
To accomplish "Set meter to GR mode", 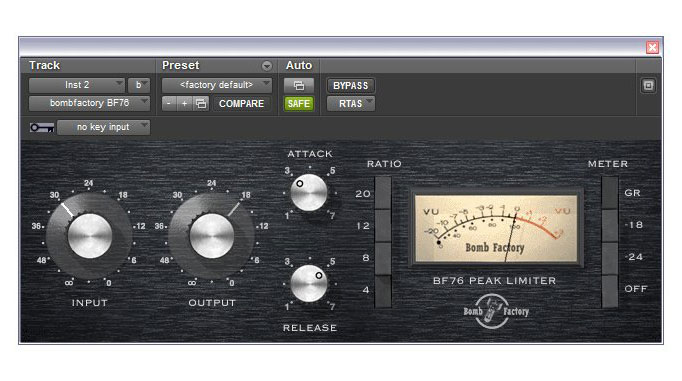I will pyautogui.click(x=610, y=193).
